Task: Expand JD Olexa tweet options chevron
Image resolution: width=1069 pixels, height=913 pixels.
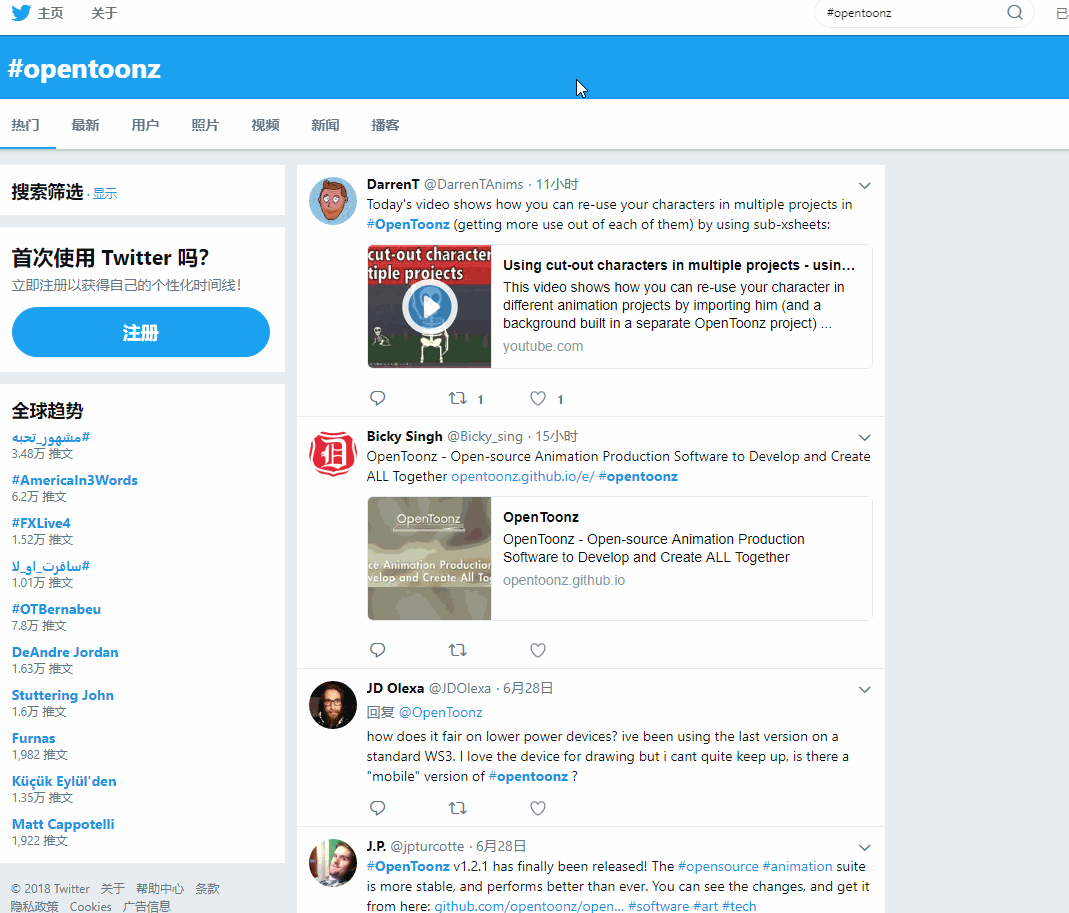Action: pos(864,689)
